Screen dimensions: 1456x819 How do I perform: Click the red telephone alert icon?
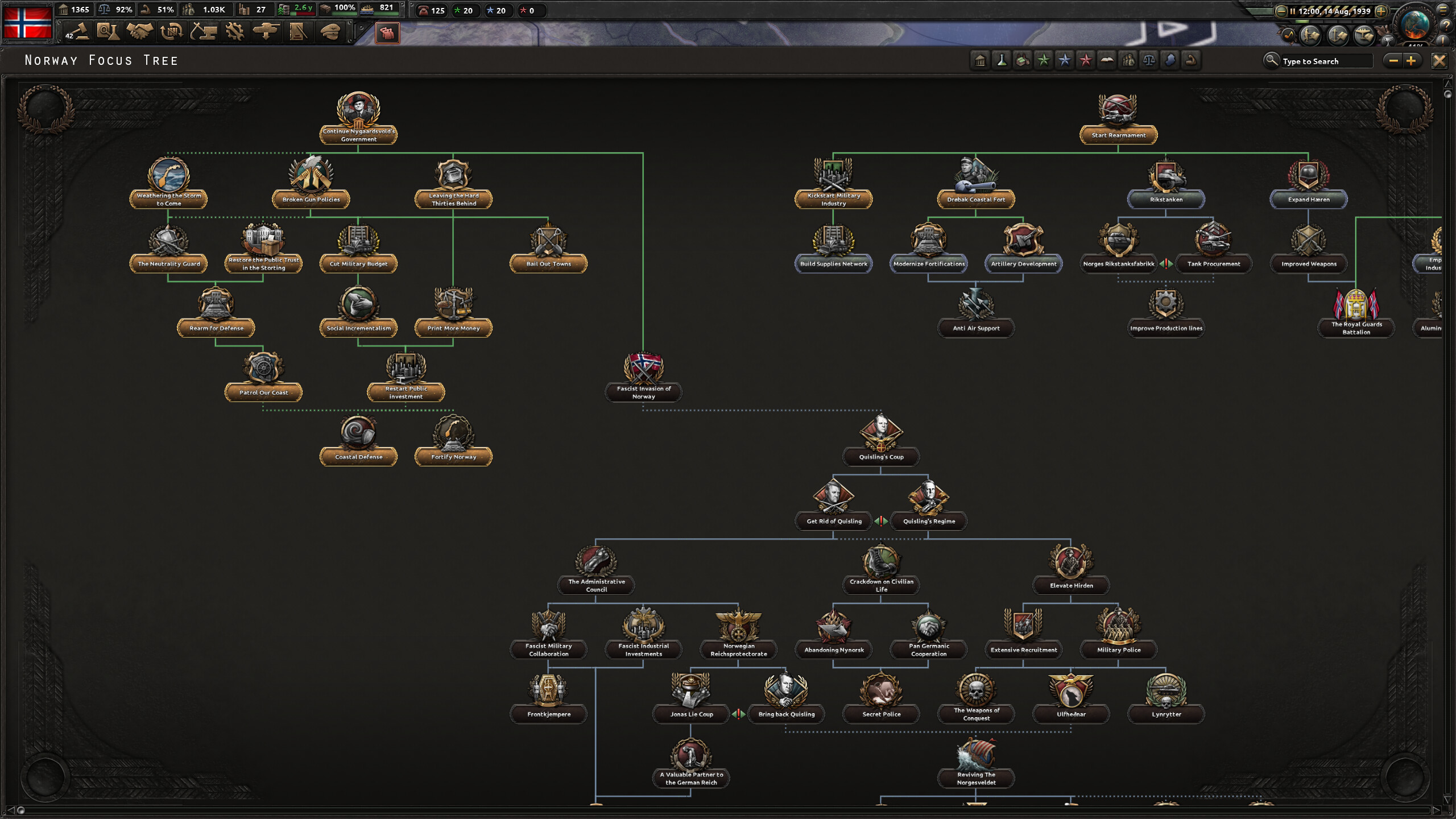point(423,10)
